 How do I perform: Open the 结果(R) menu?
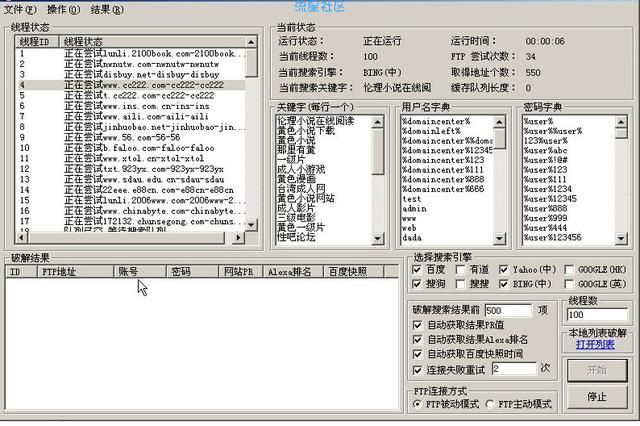pos(107,9)
